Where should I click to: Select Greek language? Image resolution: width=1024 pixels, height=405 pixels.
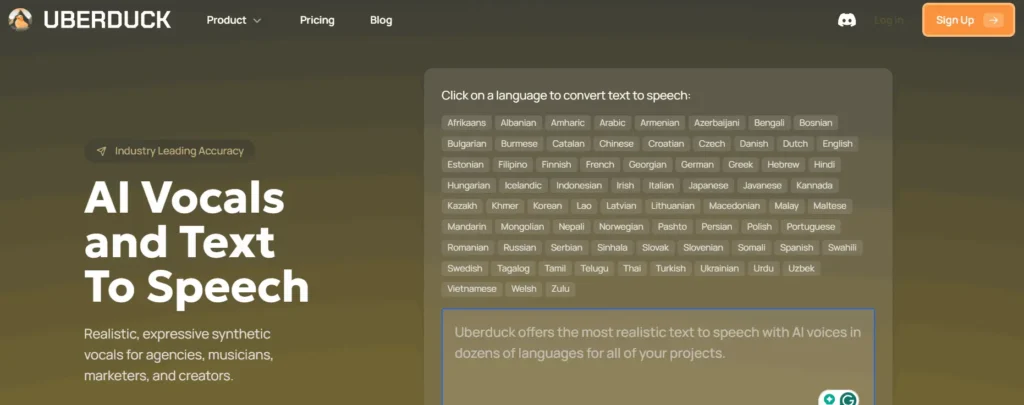pos(741,165)
